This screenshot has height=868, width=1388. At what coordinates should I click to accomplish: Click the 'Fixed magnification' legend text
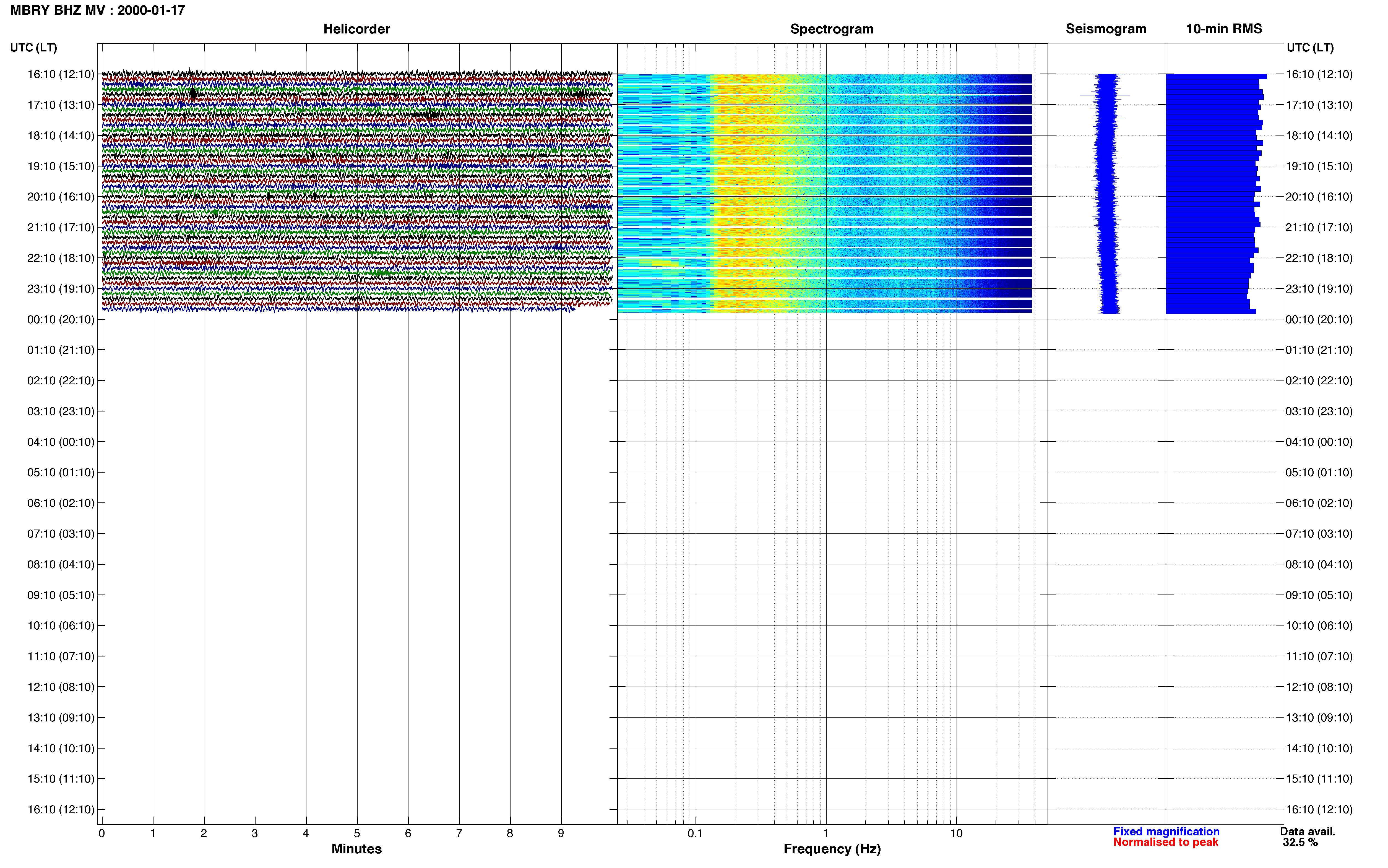click(1166, 831)
